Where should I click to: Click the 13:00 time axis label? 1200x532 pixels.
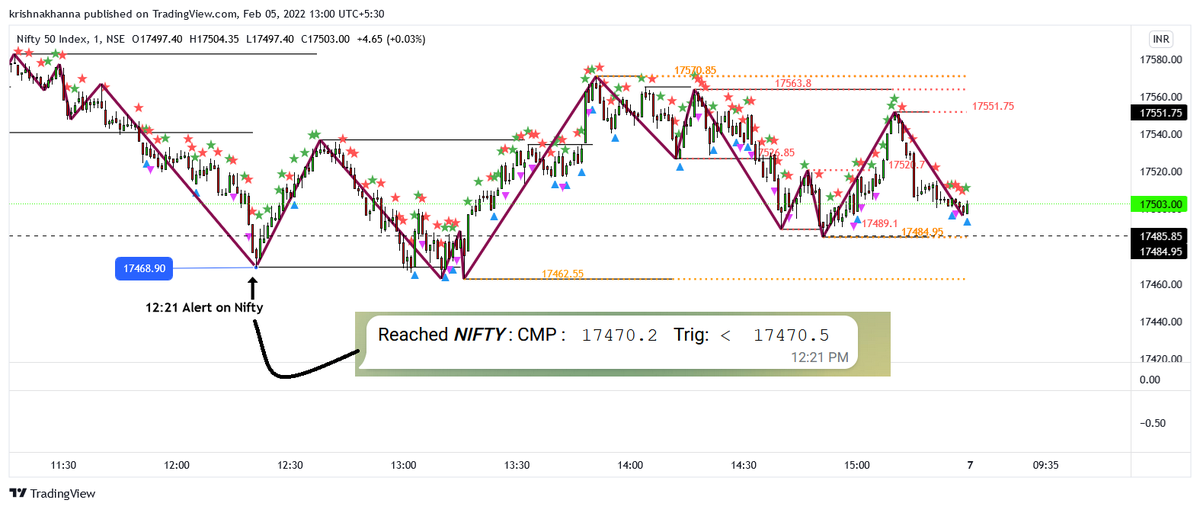[404, 465]
